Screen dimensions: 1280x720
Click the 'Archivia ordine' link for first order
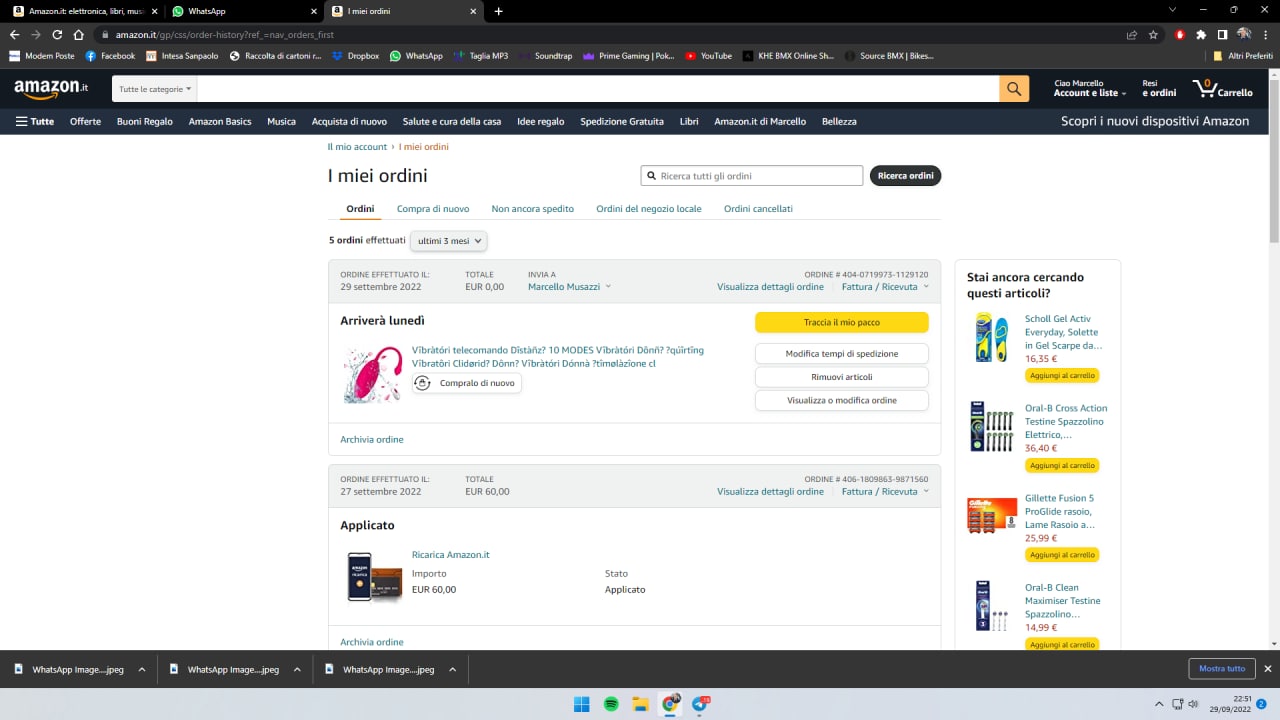[x=372, y=440]
